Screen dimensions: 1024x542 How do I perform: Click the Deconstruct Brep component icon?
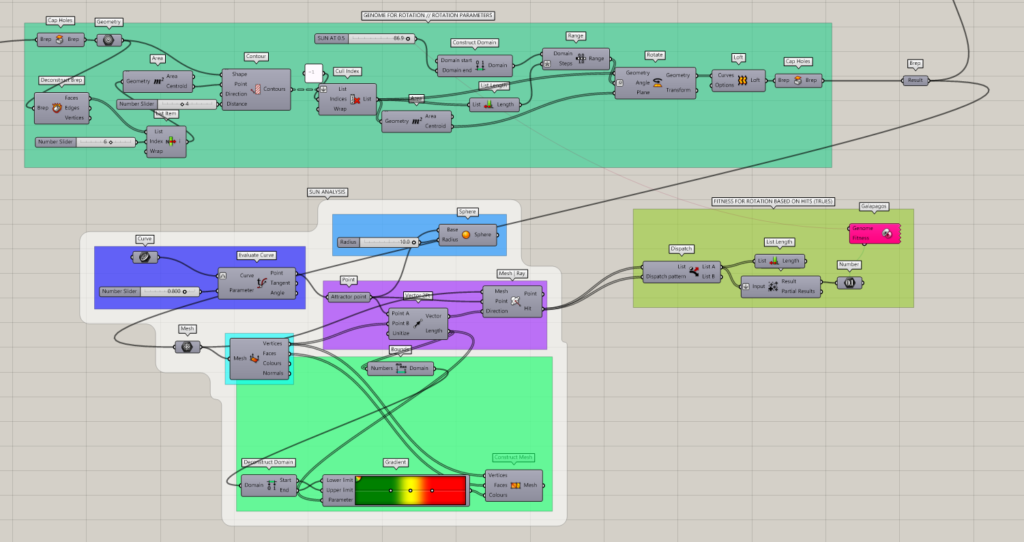(x=56, y=107)
